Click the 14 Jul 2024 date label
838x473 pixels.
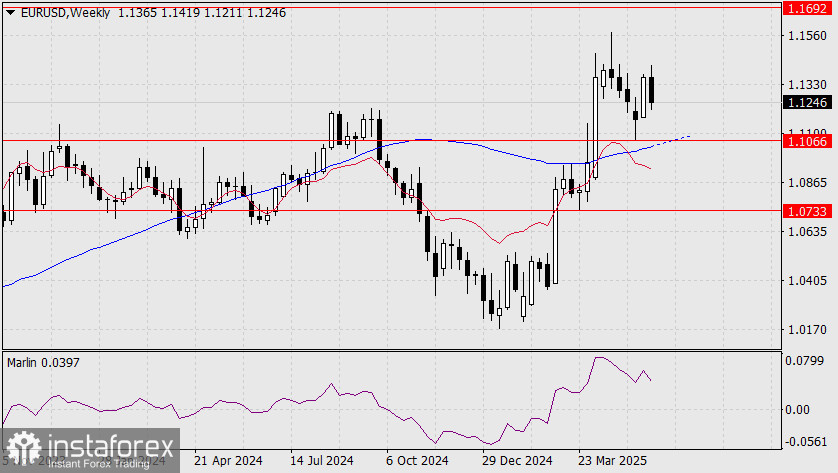click(322, 461)
